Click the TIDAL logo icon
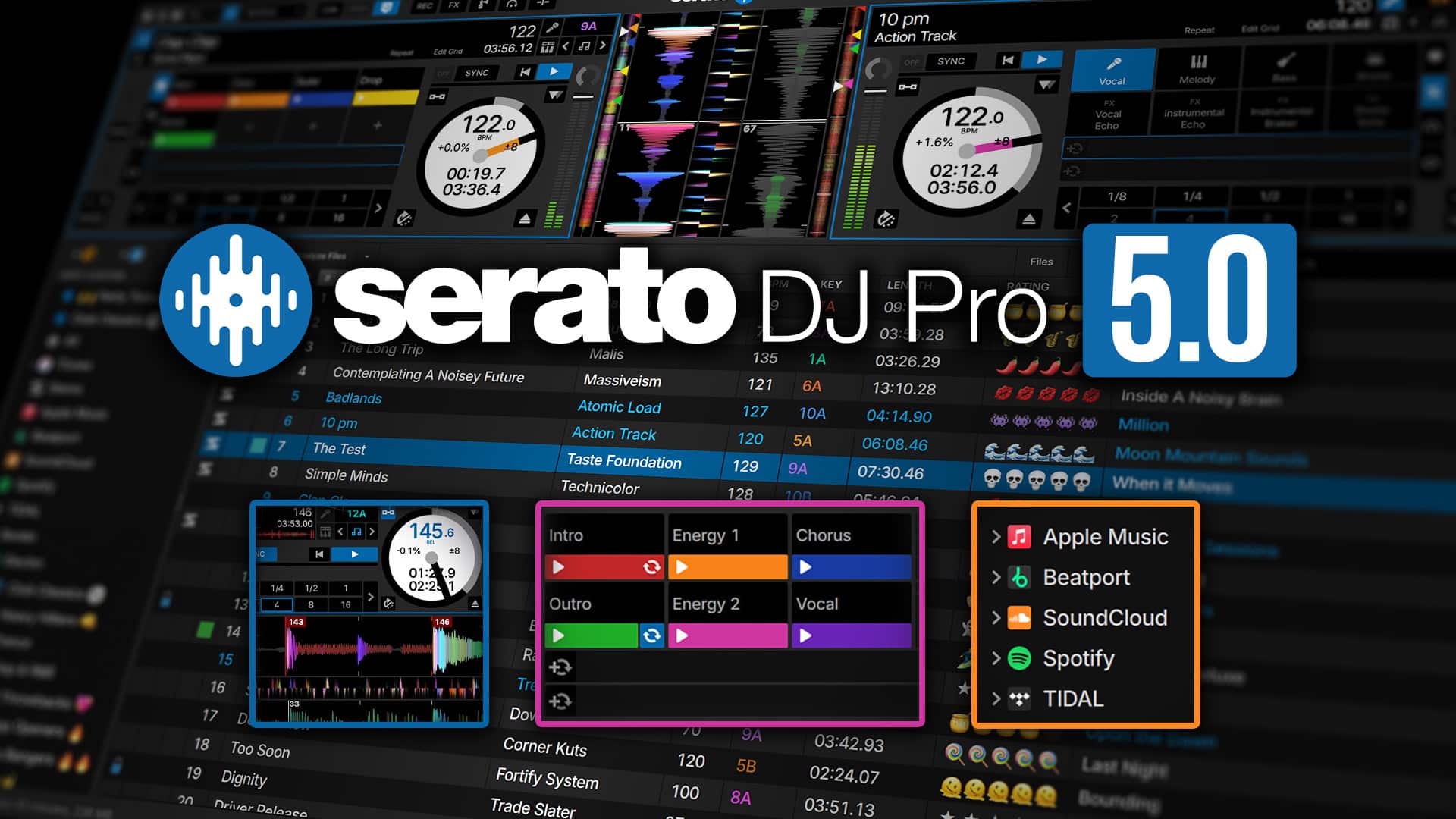1456x819 pixels. 1019,698
